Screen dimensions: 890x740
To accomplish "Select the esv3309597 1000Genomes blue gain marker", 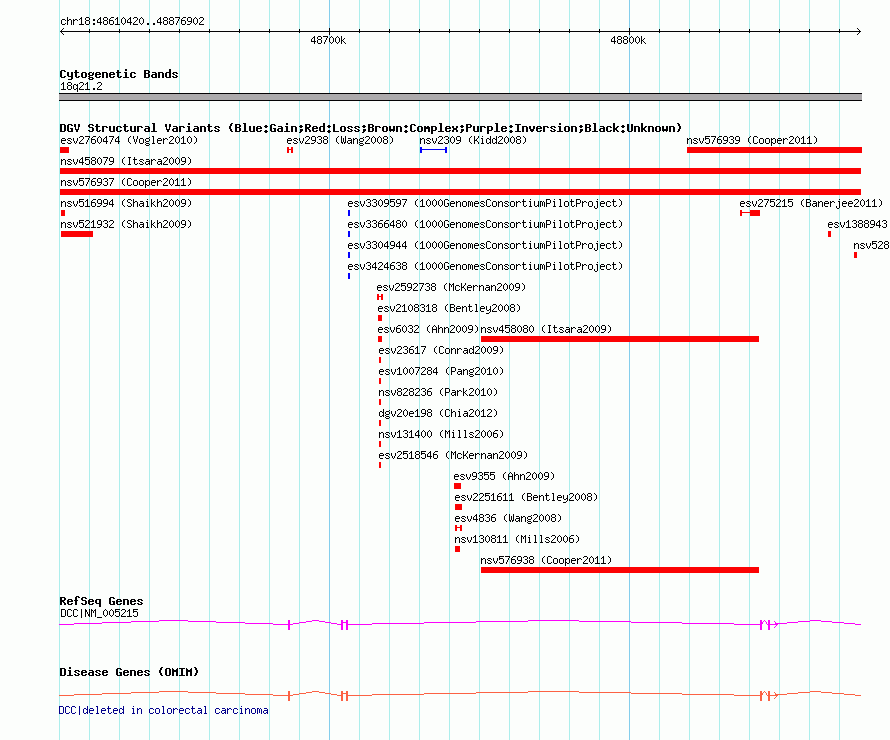I will 349,213.
